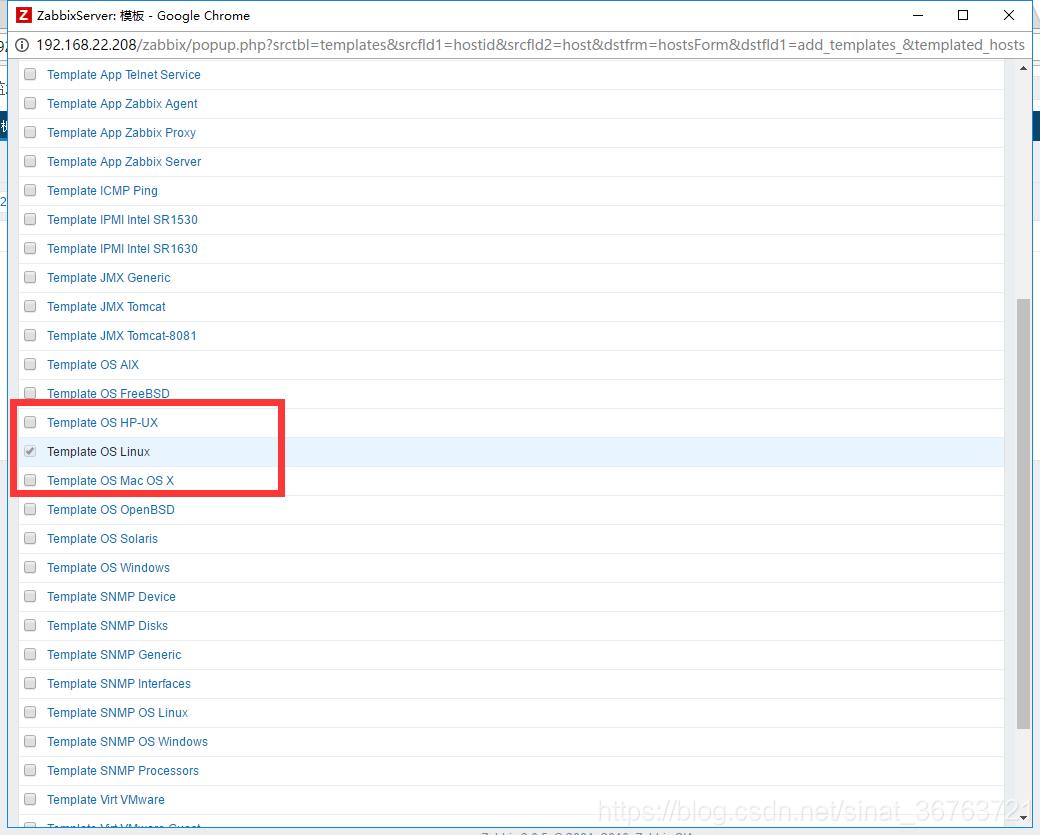The height and width of the screenshot is (835, 1040).
Task: Select the Template SNMP Interfaces link
Action: pyautogui.click(x=119, y=684)
